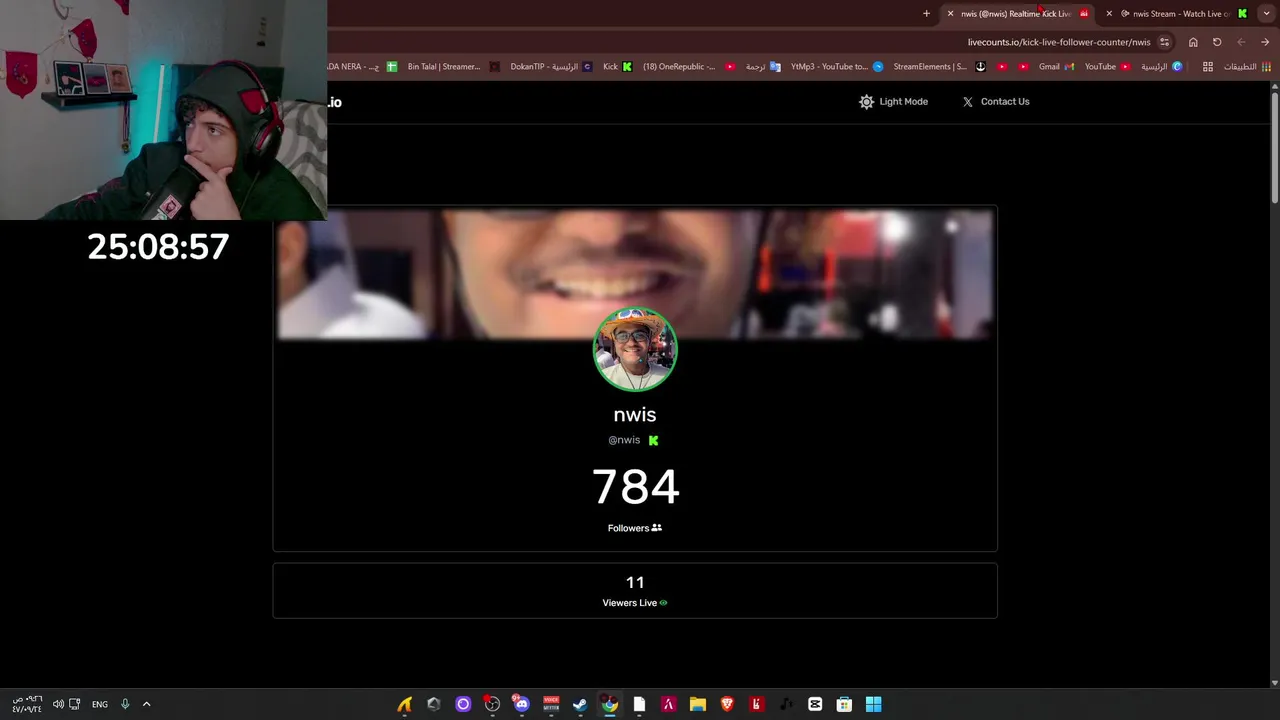Toggle Light Mode on the page
Screen dimensions: 1280x720
pos(893,102)
